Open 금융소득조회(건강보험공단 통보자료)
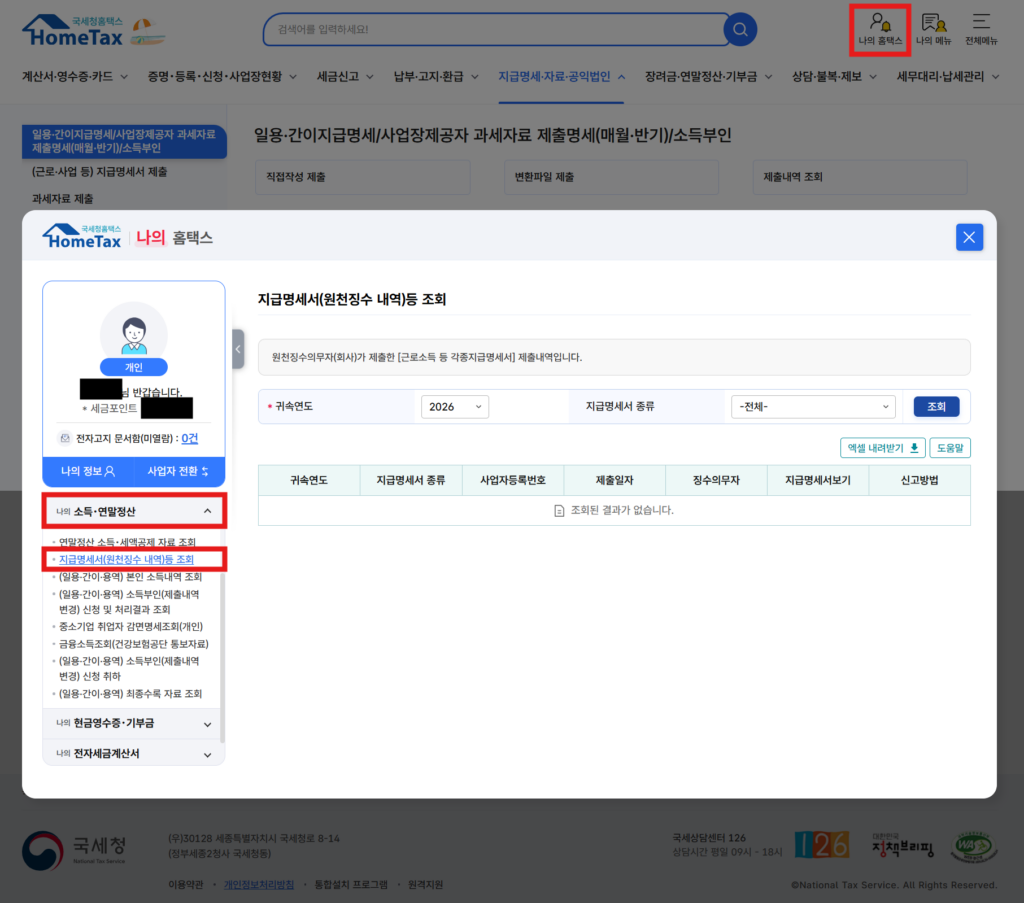 133,644
